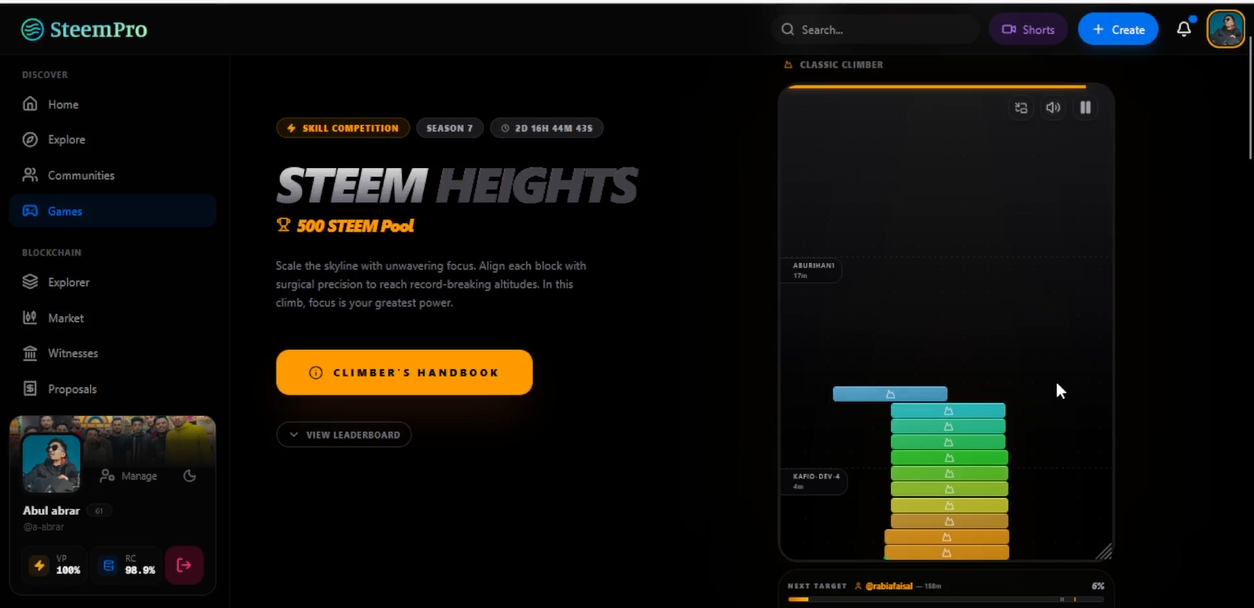1254x608 pixels.
Task: Click the Witnesses bank icon
Action: [30, 353]
